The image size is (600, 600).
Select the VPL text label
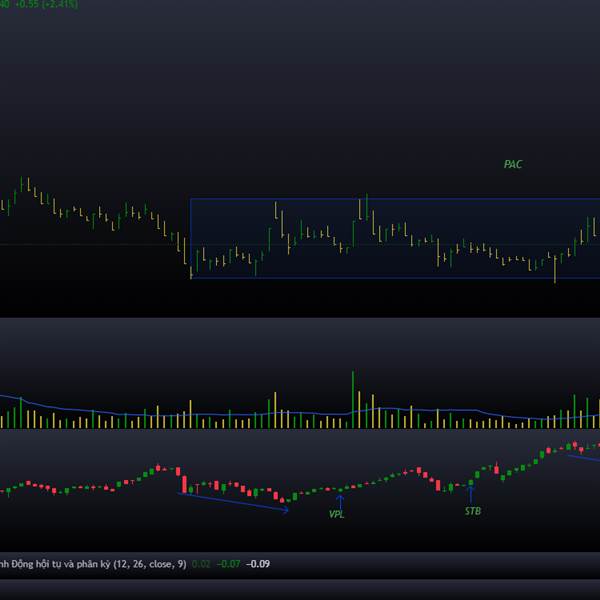[336, 514]
